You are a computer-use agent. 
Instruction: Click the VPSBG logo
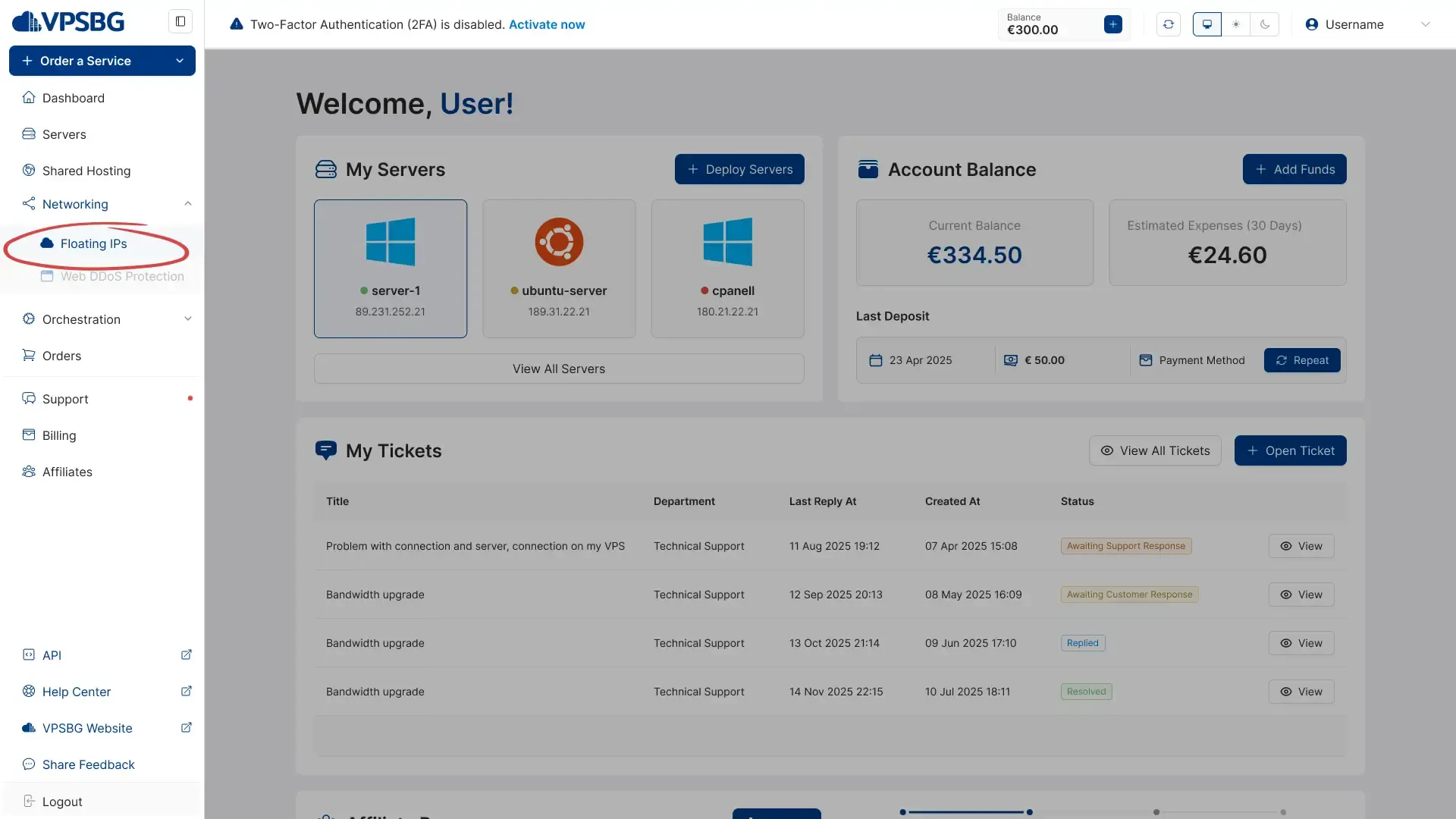(68, 21)
